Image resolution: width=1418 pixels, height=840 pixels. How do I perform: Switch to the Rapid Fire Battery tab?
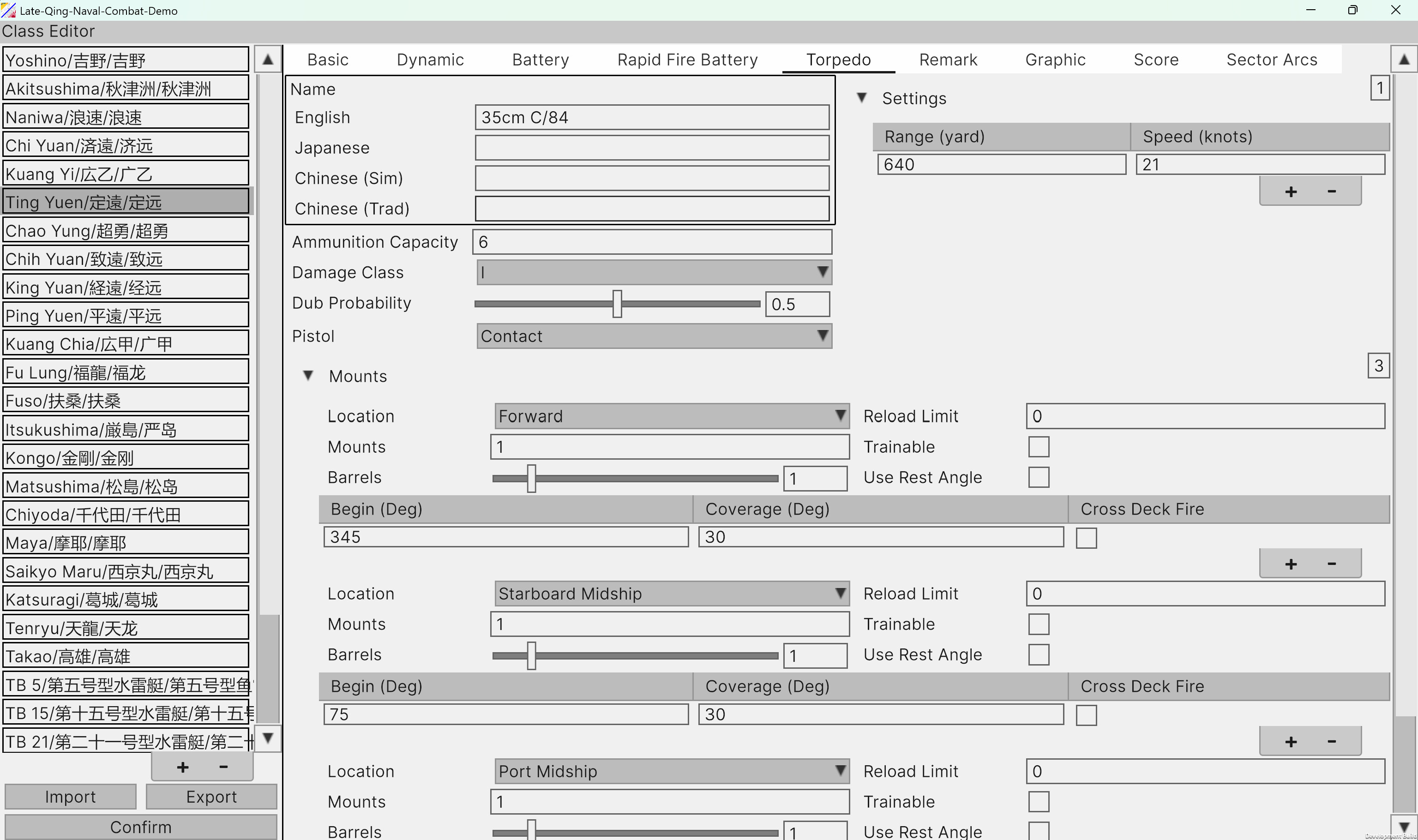tap(687, 60)
